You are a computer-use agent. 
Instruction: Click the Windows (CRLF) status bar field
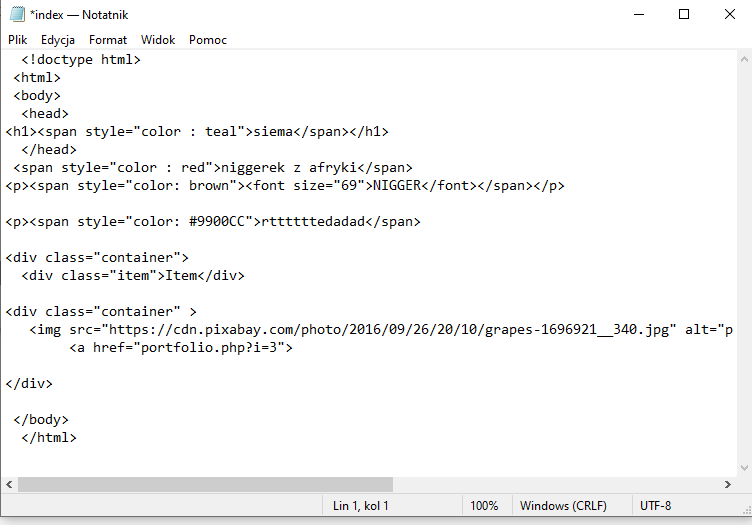[x=565, y=506]
